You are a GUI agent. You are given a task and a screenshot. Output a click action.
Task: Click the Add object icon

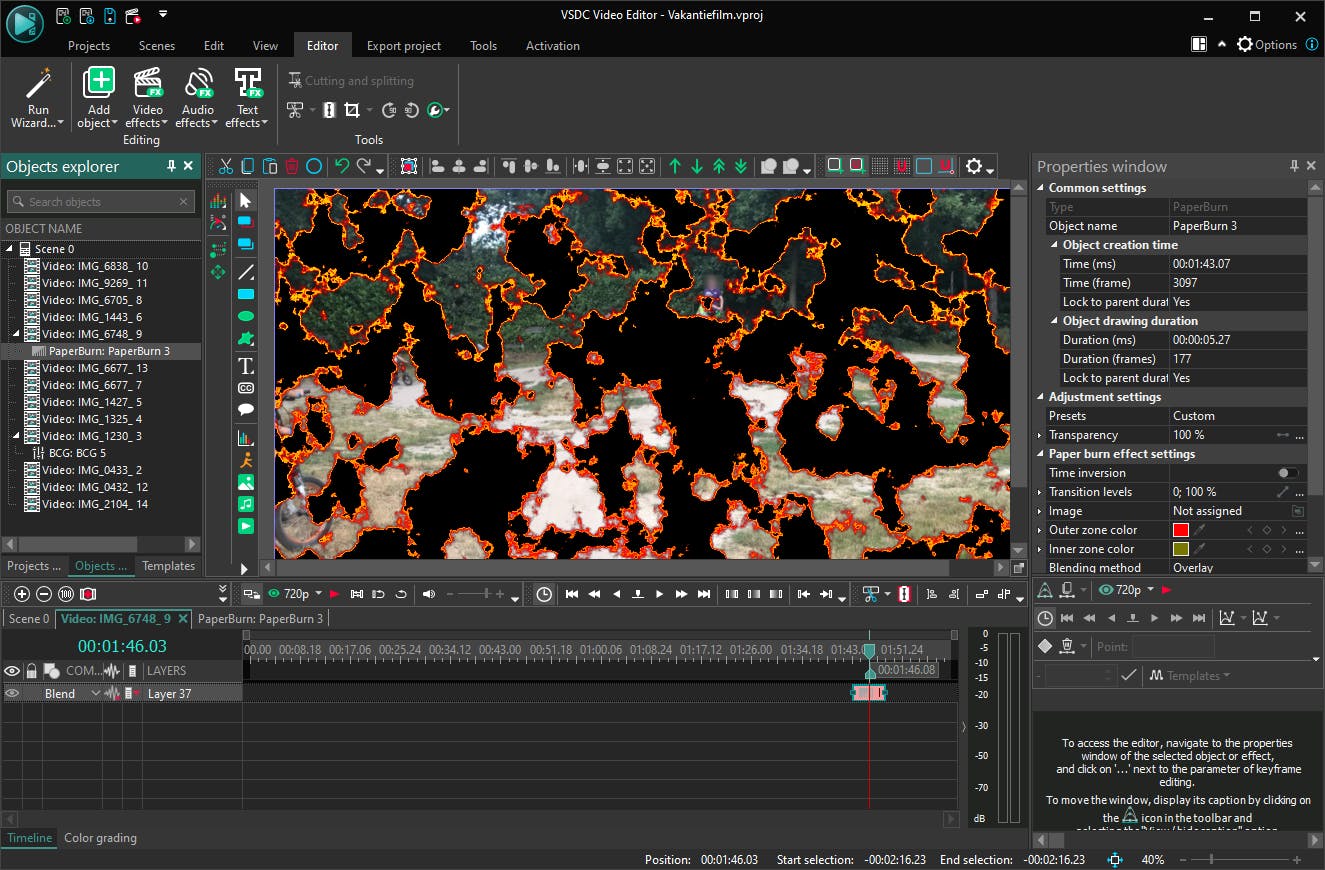[x=99, y=84]
